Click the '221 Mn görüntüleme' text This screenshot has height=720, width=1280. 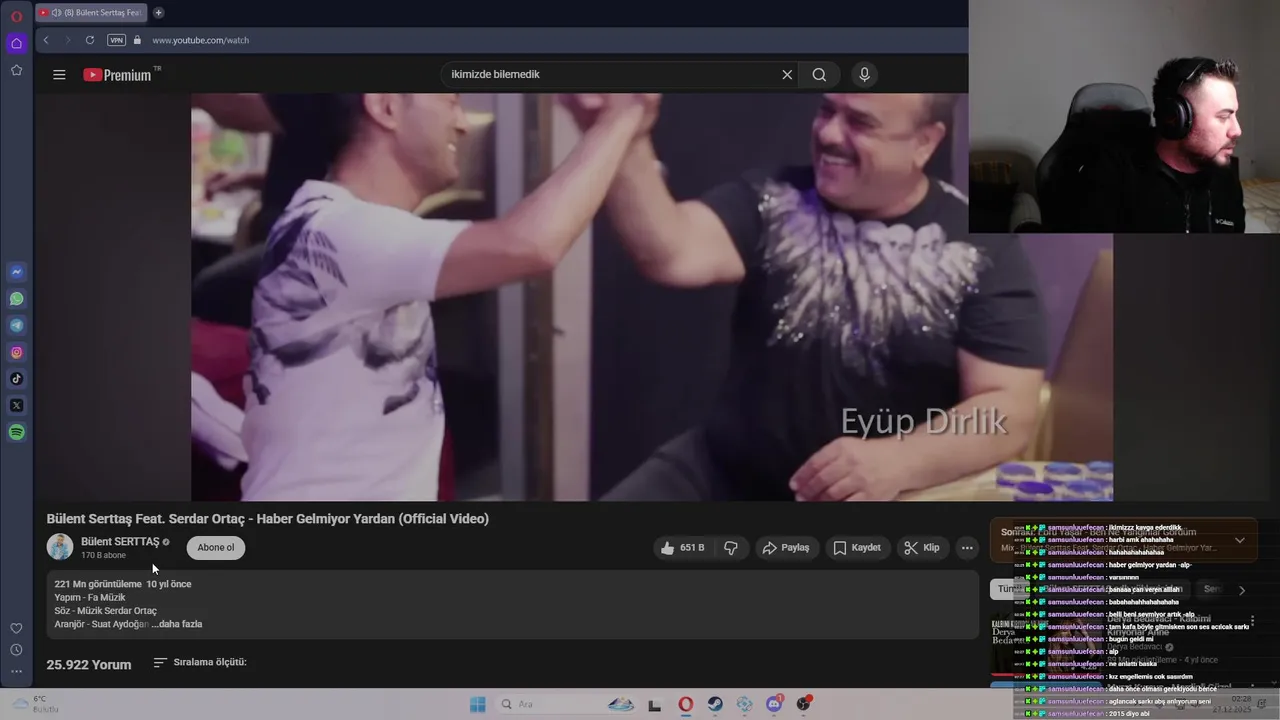pos(98,584)
